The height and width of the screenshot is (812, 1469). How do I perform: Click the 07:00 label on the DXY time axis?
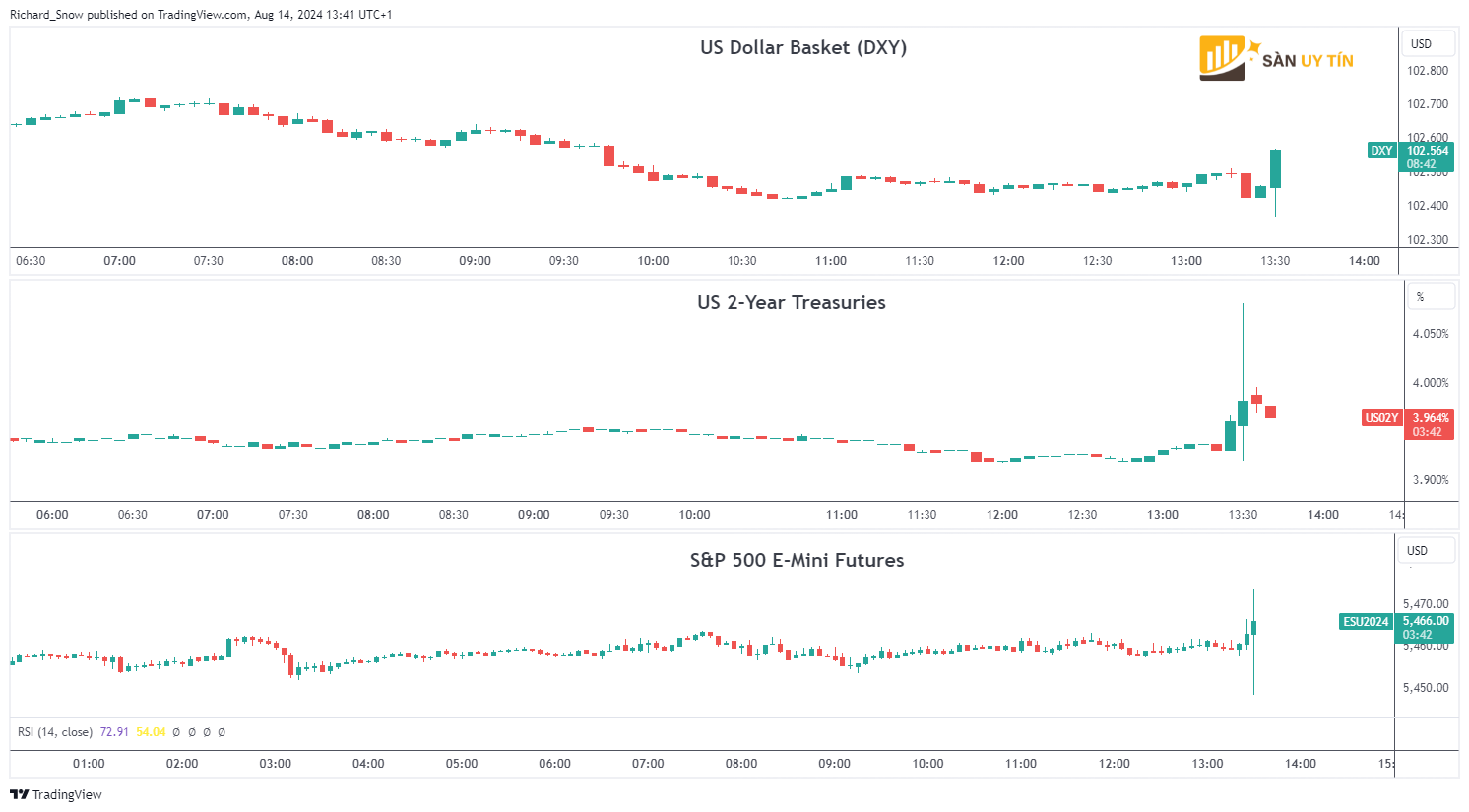pos(119,261)
